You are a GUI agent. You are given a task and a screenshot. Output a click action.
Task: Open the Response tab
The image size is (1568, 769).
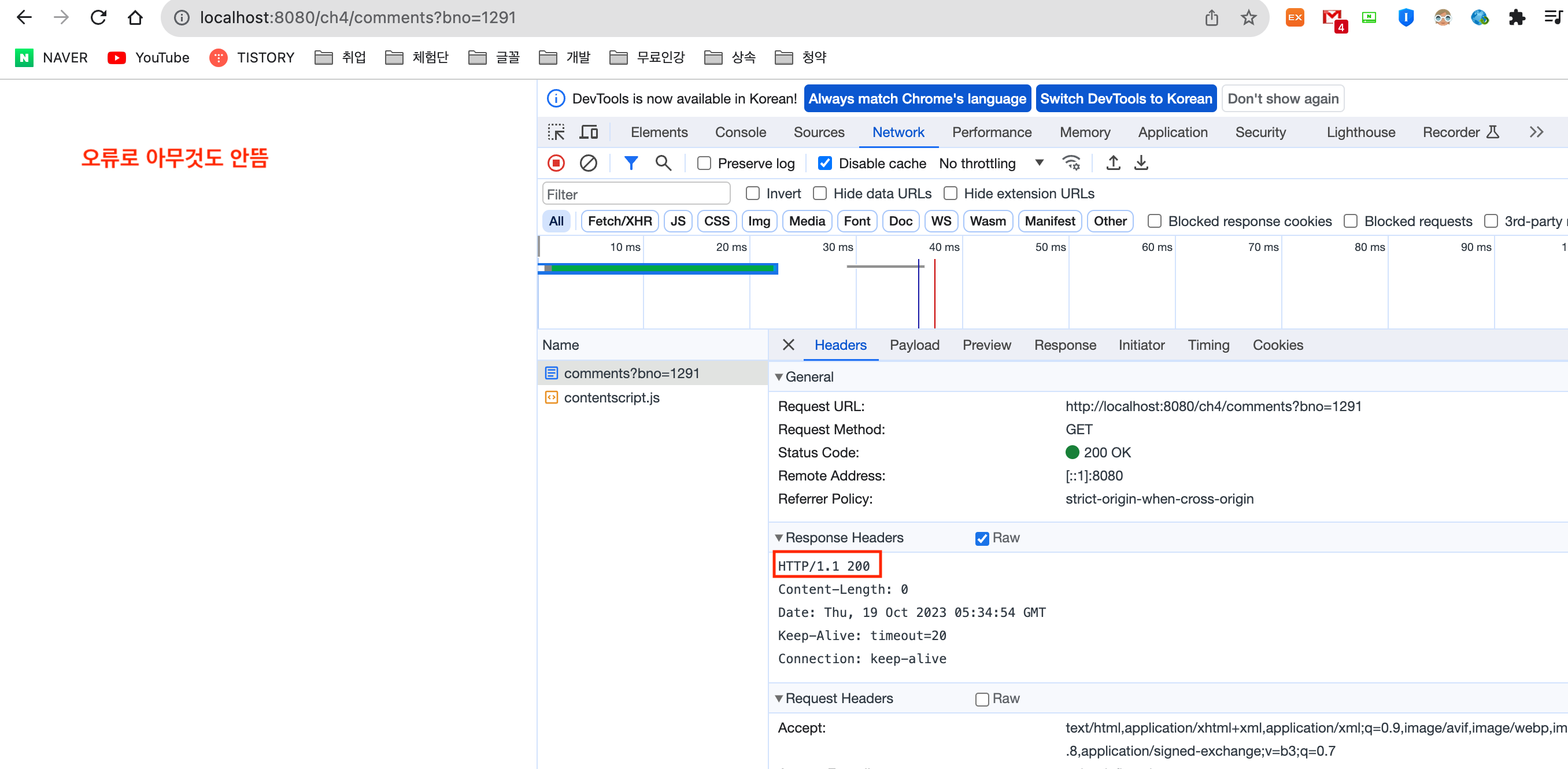point(1064,345)
